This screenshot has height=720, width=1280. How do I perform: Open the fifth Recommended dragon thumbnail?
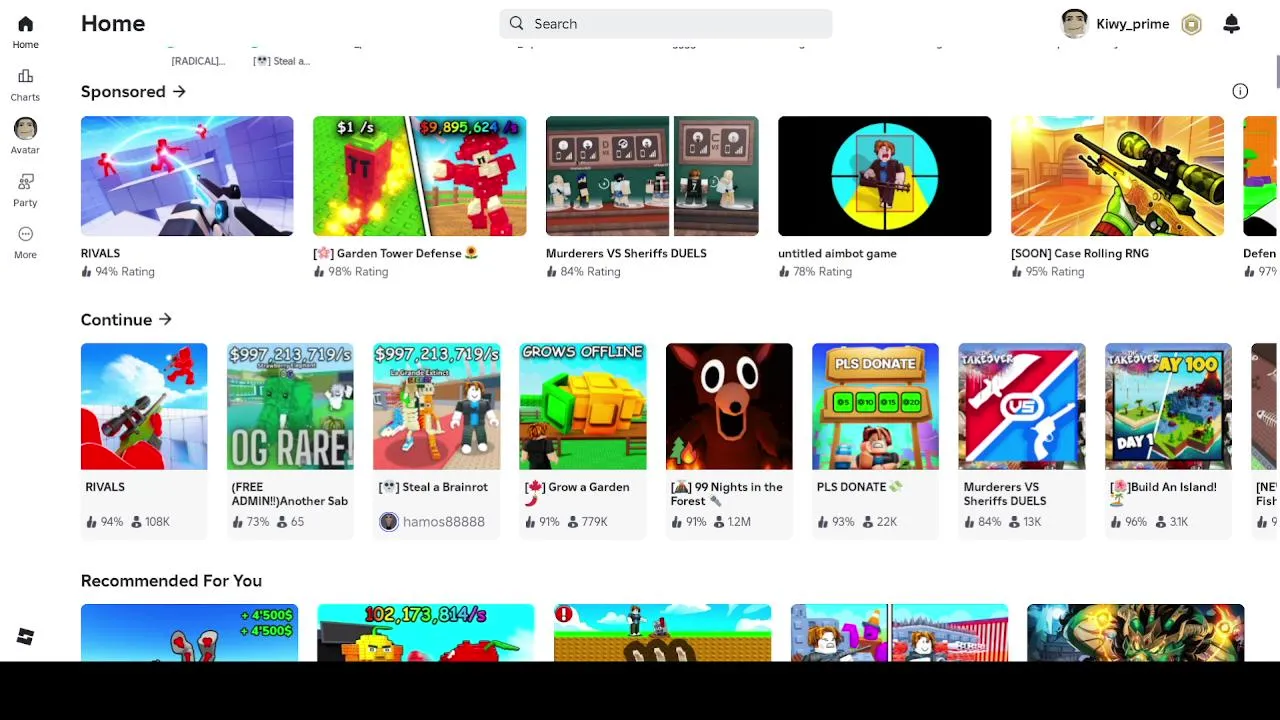coord(1135,632)
